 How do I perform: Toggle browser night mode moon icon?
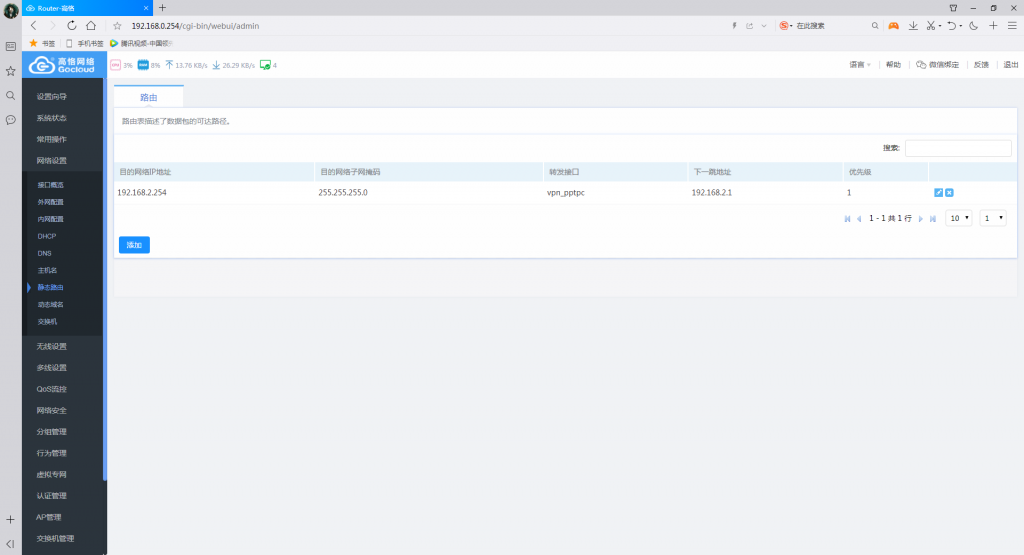[974, 25]
